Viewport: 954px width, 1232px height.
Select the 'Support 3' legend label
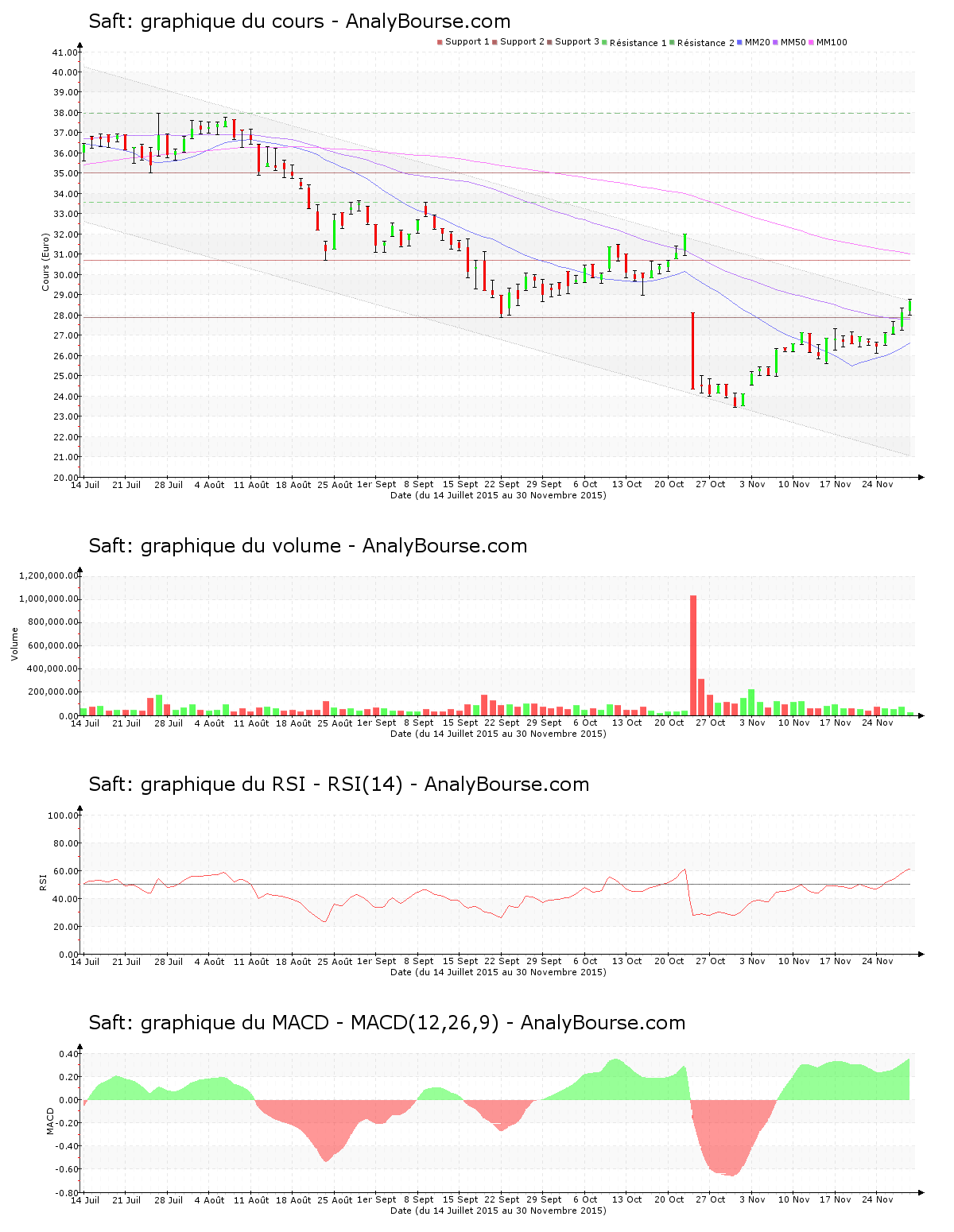[x=577, y=42]
